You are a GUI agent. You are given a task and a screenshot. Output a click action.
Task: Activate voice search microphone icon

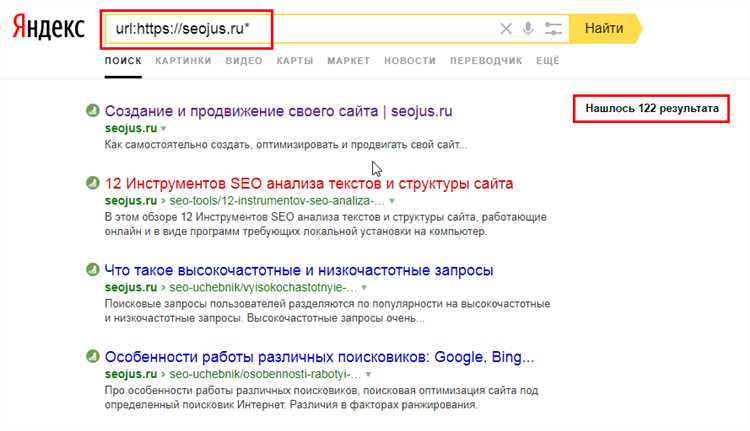coord(528,29)
